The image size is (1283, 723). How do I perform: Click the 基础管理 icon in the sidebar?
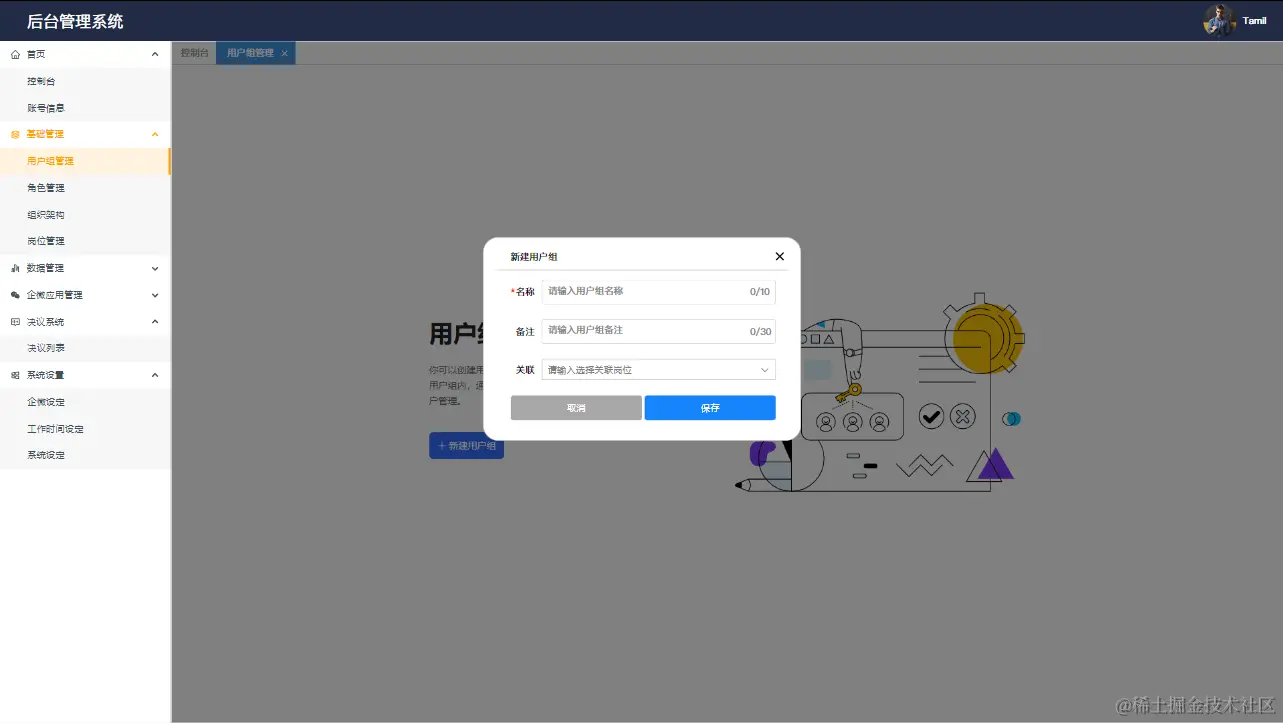[x=15, y=134]
